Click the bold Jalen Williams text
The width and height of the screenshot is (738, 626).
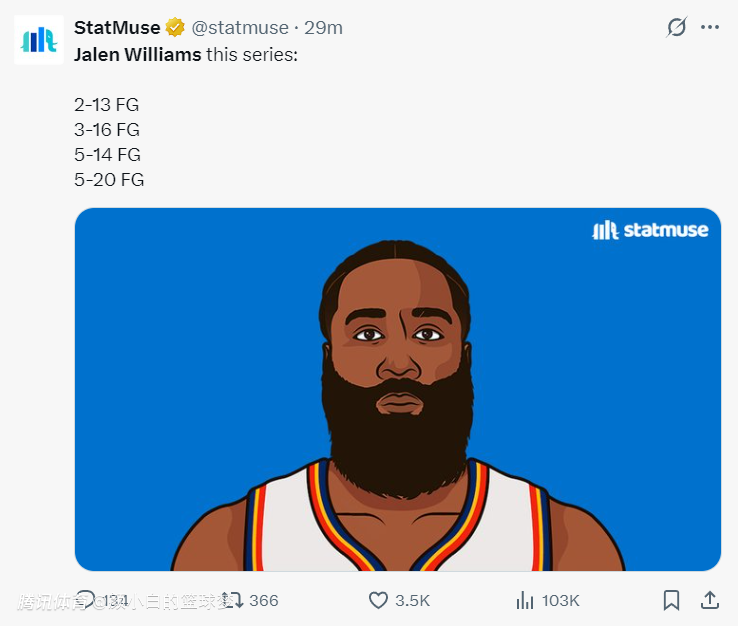(x=138, y=54)
